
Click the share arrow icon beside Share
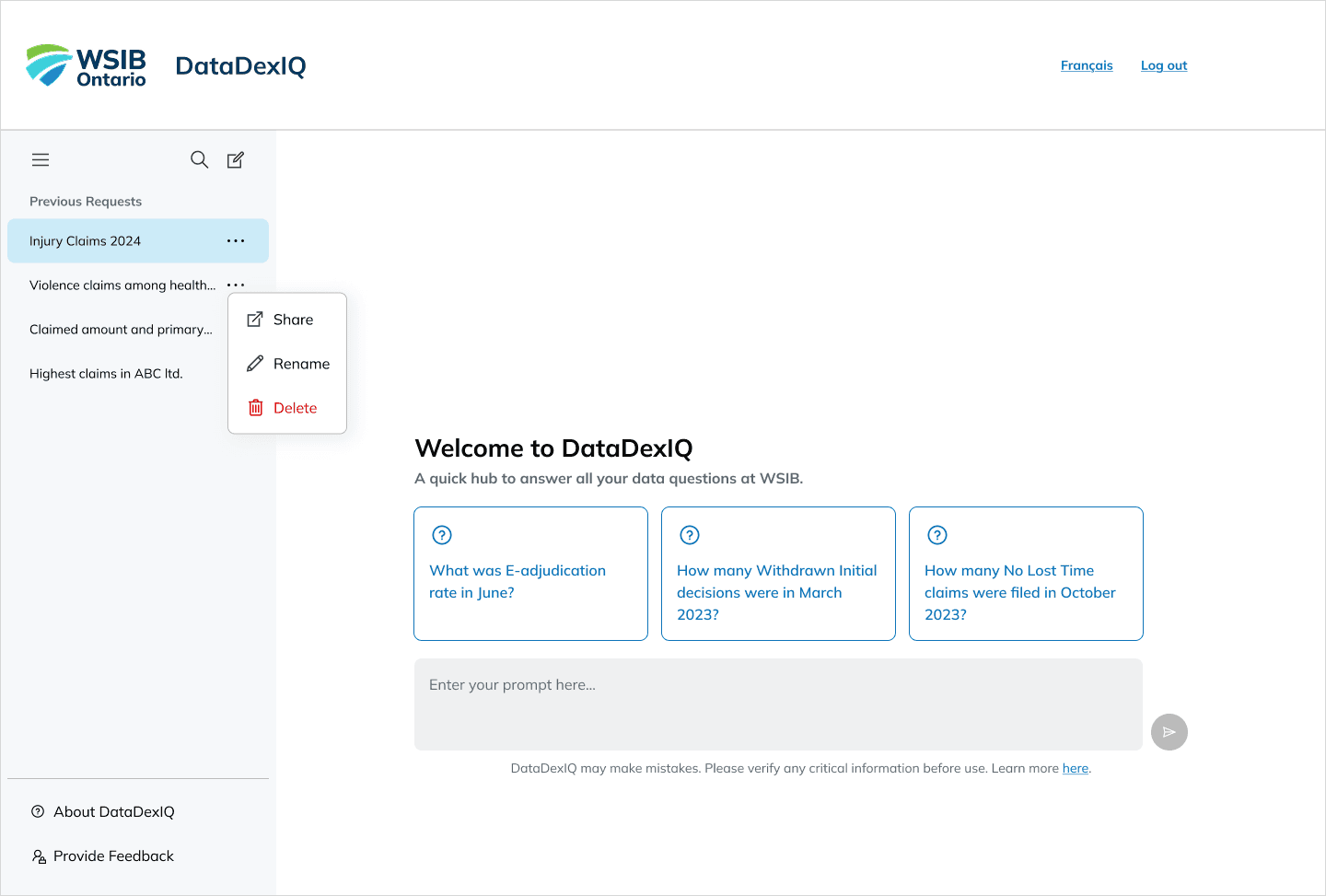coord(255,320)
